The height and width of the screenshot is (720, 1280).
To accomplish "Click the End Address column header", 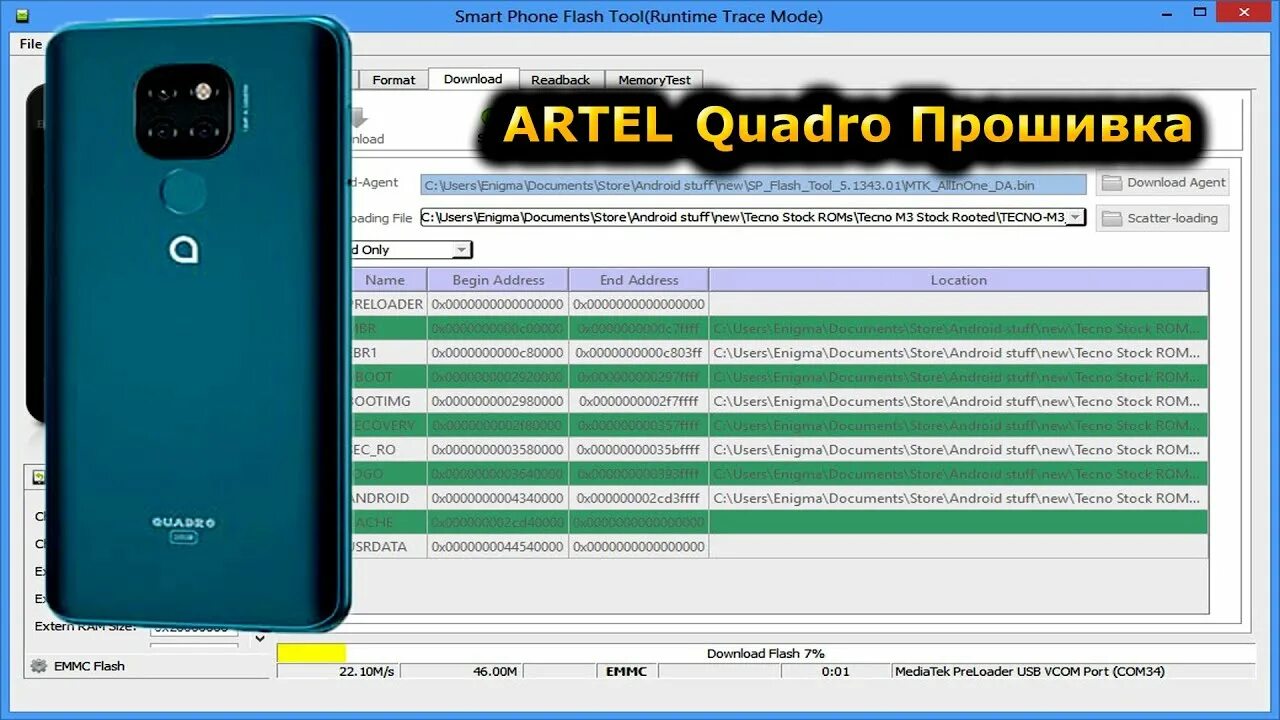I will pos(639,280).
